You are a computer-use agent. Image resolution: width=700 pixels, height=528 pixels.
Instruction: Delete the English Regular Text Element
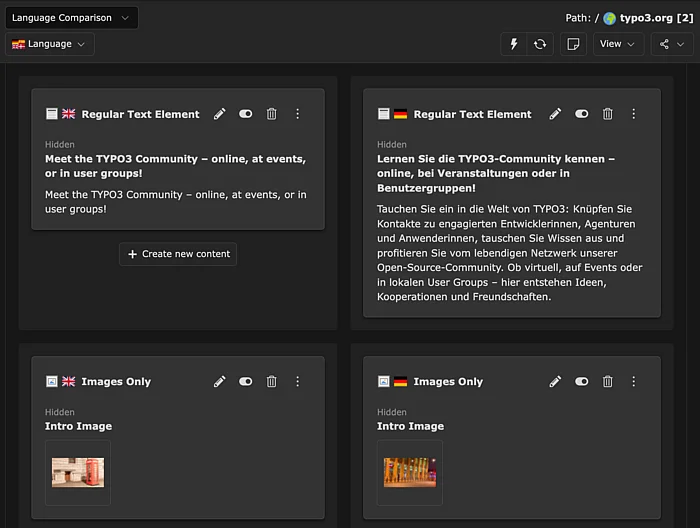271,114
